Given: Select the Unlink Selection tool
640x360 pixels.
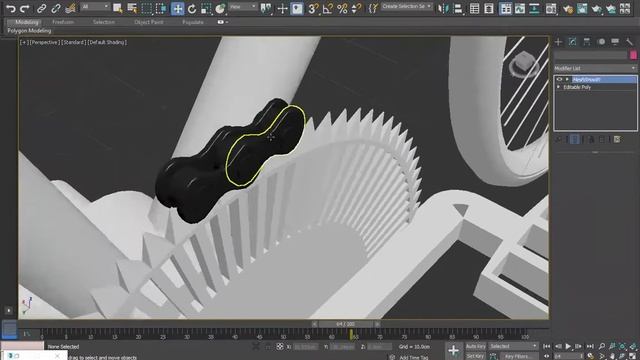Looking at the screenshot, I should click(56, 8).
